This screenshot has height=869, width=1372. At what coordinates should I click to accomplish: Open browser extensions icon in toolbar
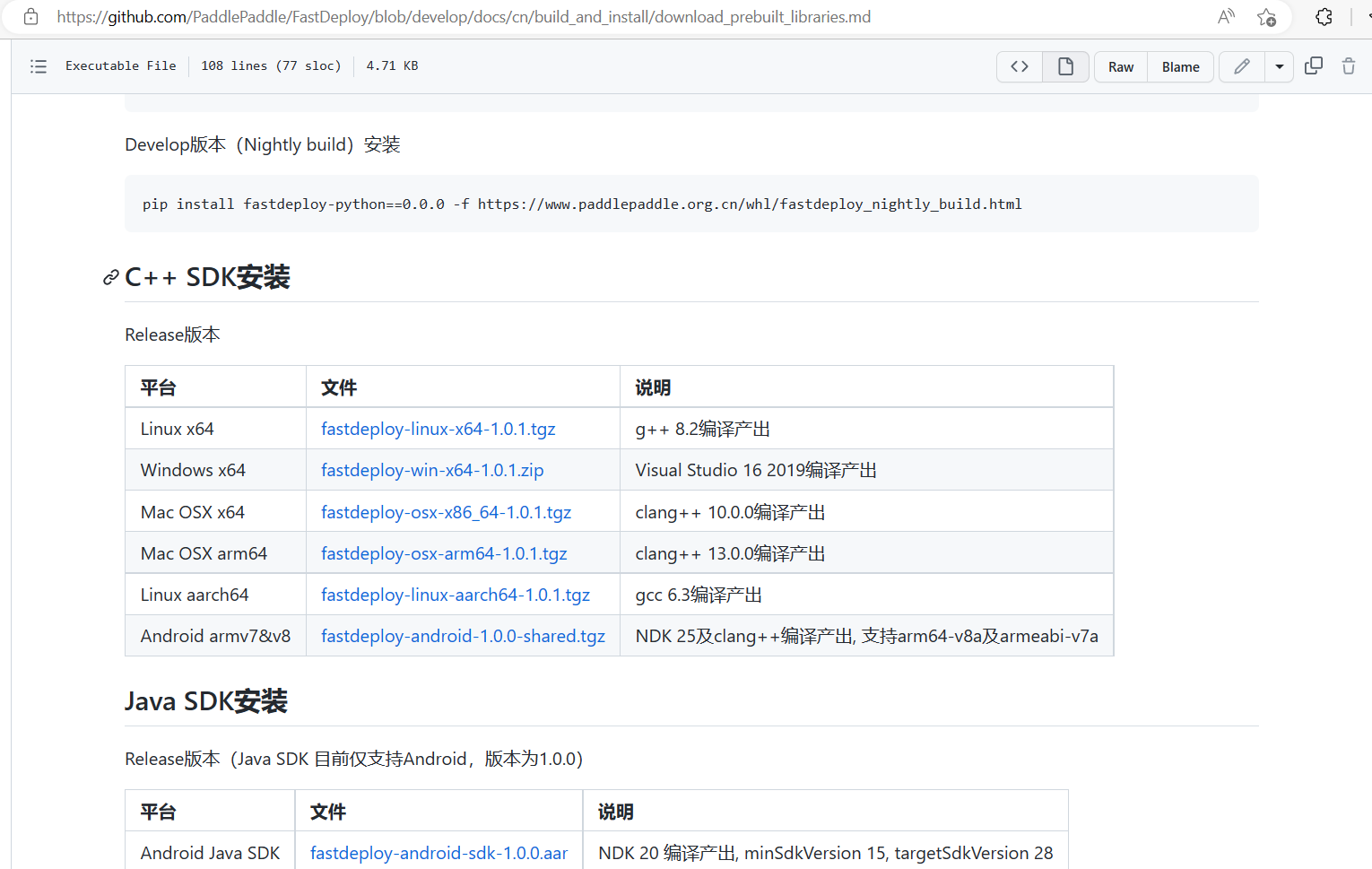tap(1324, 16)
